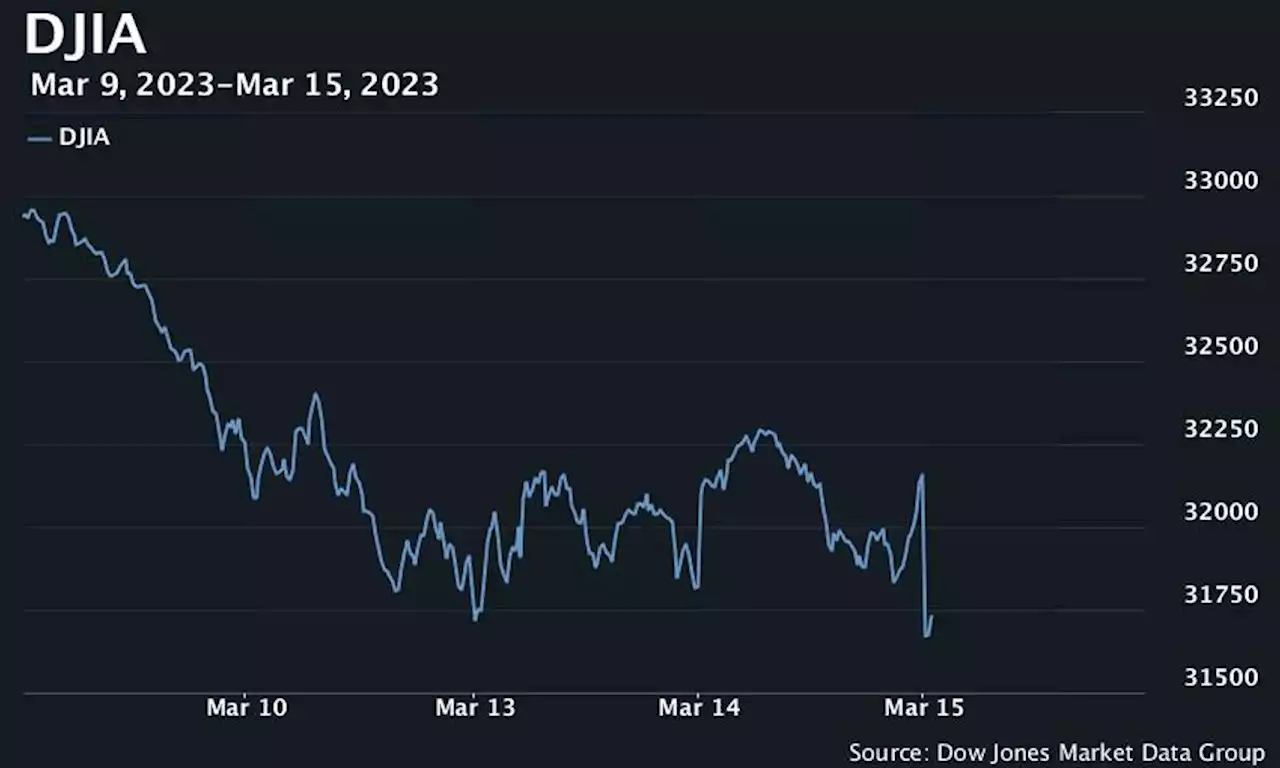
Task: Click the 32500 y-axis label
Action: coord(1220,346)
